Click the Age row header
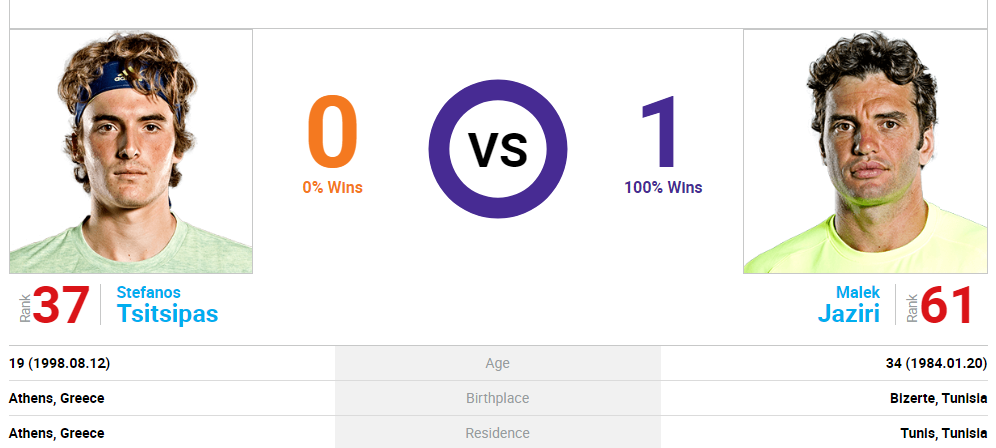Viewport: 996px width, 448px height. [498, 363]
